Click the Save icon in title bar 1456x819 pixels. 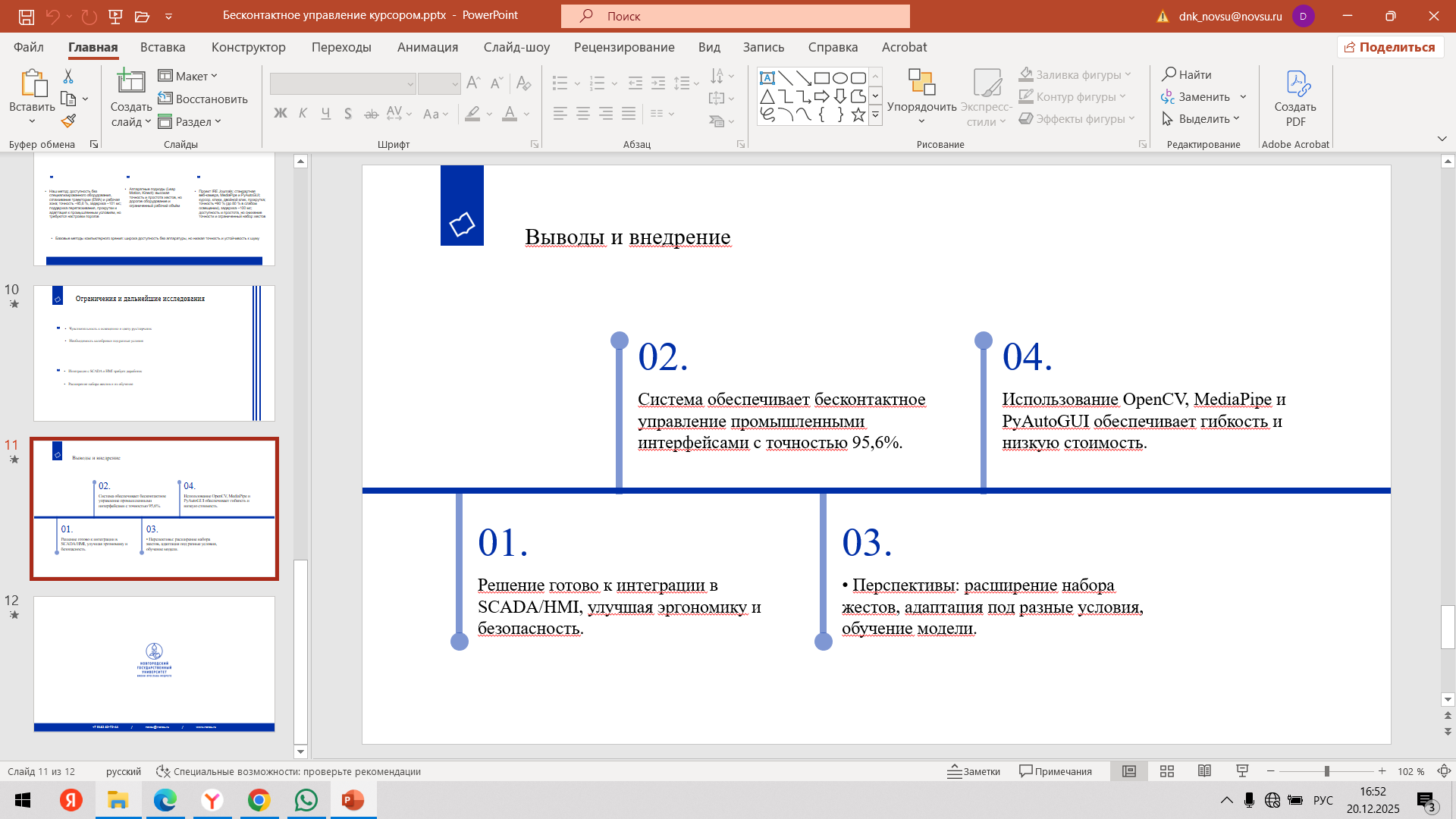pos(26,16)
